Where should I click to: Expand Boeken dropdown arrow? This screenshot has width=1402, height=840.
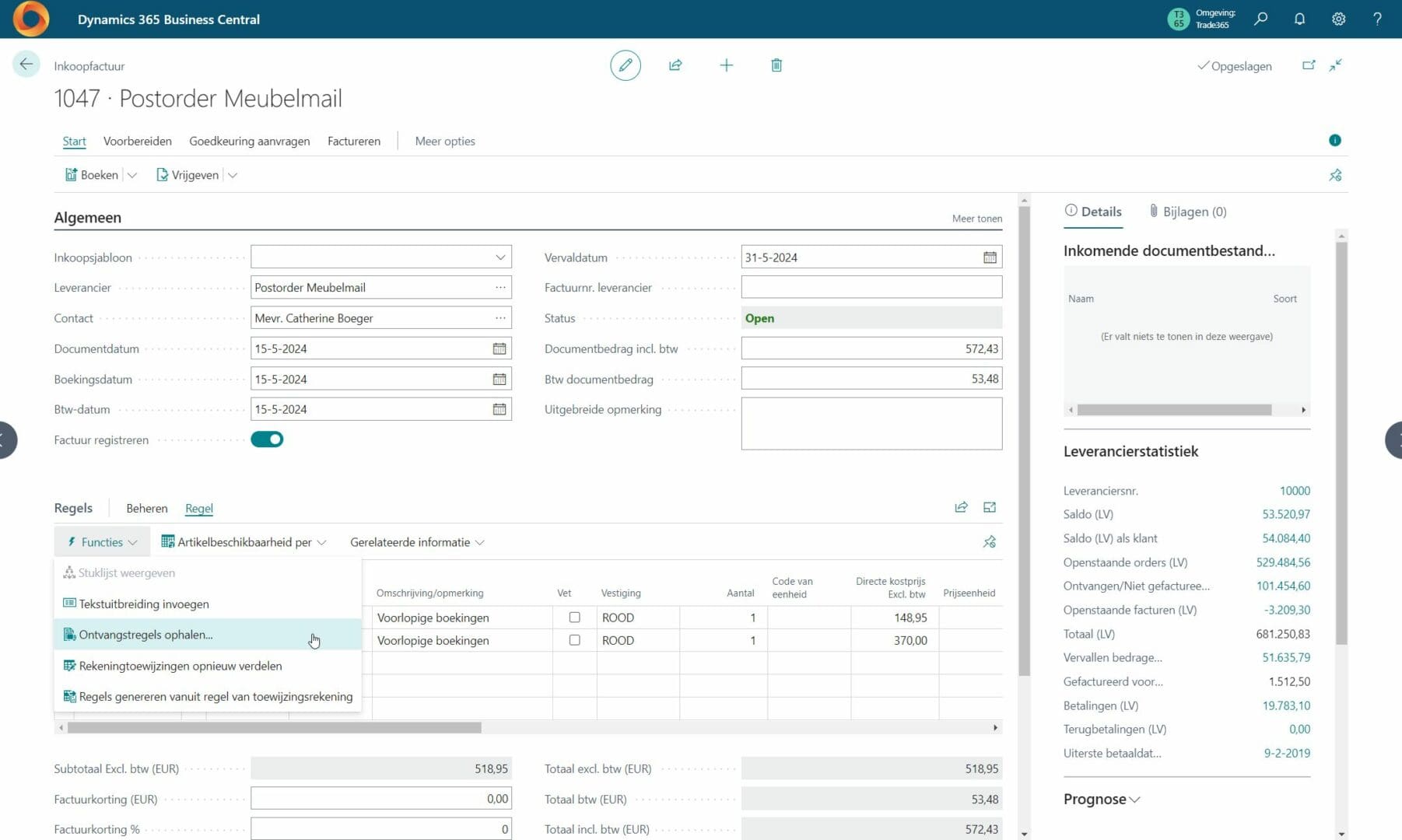(132, 175)
